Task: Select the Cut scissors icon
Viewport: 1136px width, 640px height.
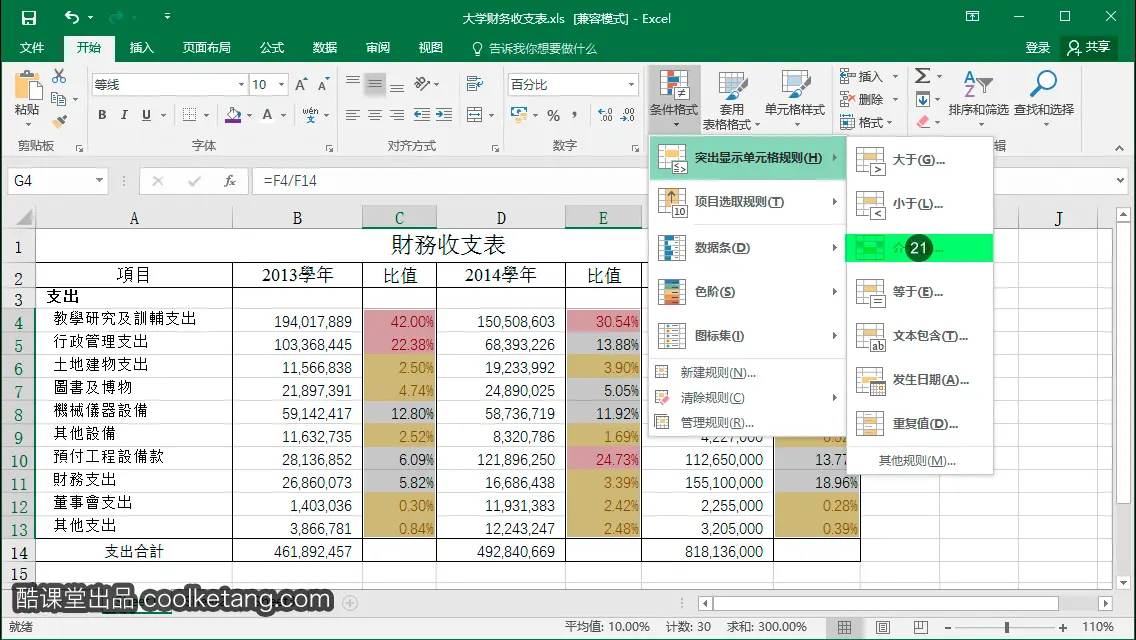Action: click(x=59, y=76)
